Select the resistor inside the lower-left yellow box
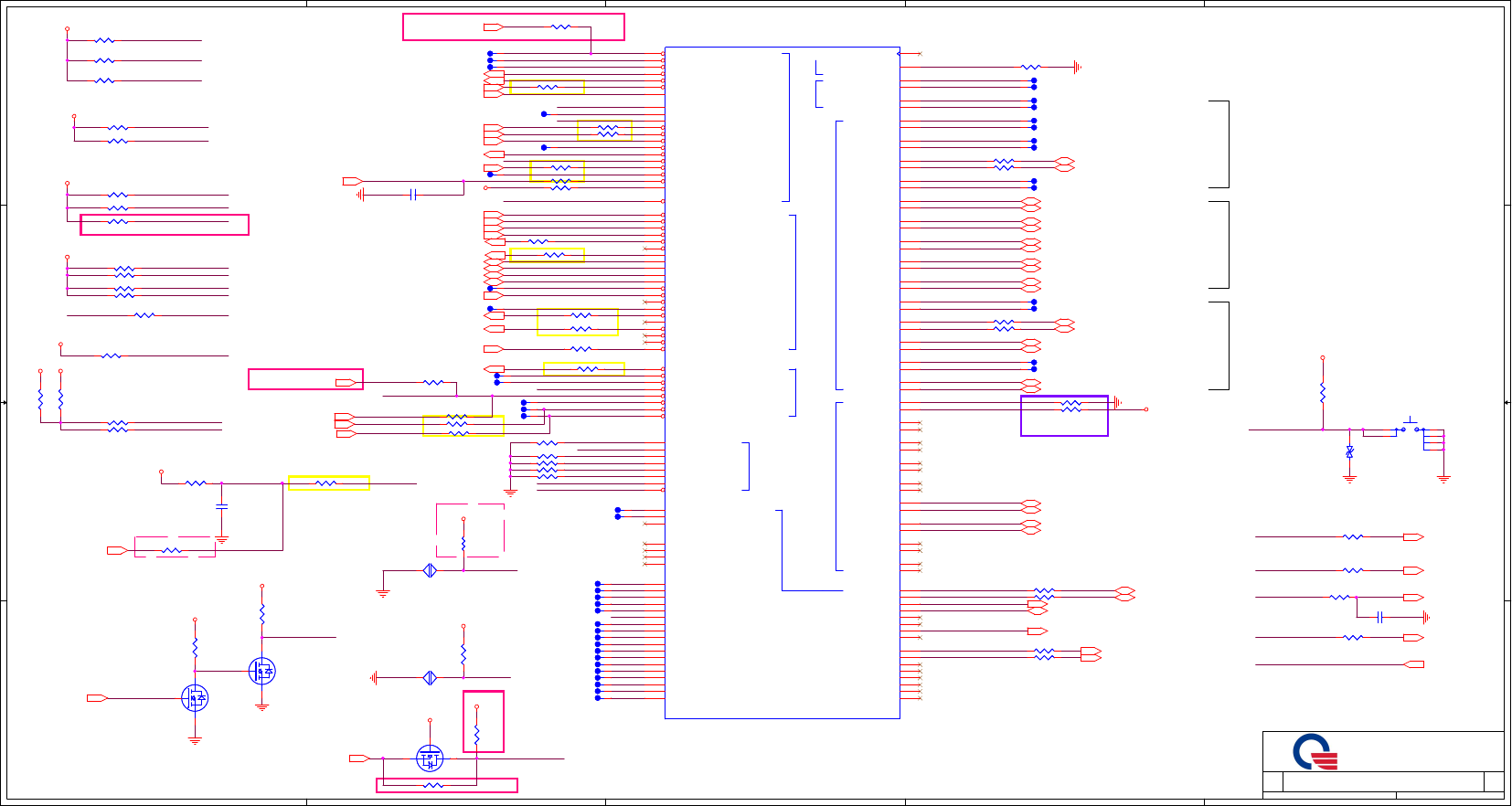Viewport: 1512px width, 806px height. pos(326,483)
